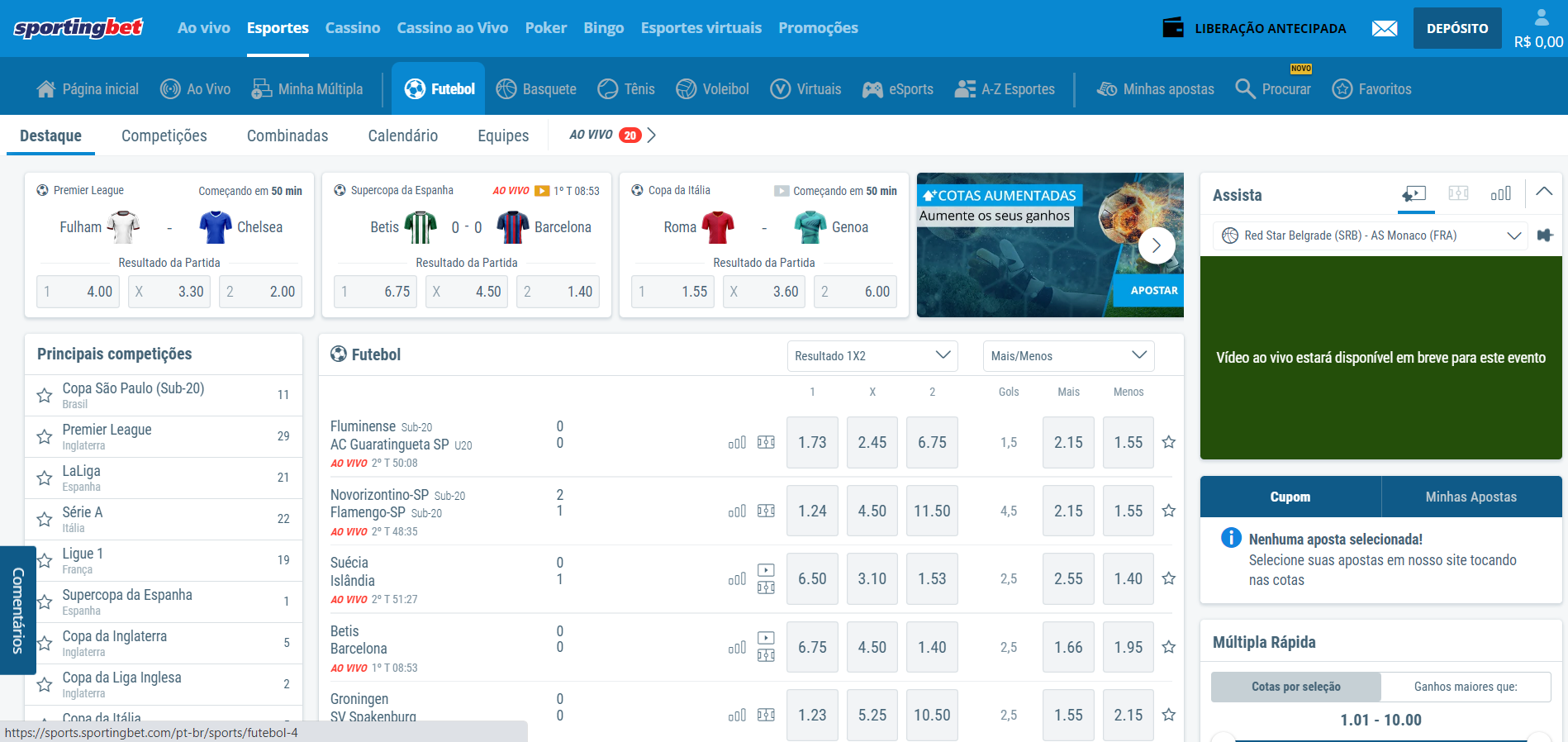Open the eSports gamepad icon
This screenshot has width=1568, height=742.
point(872,89)
